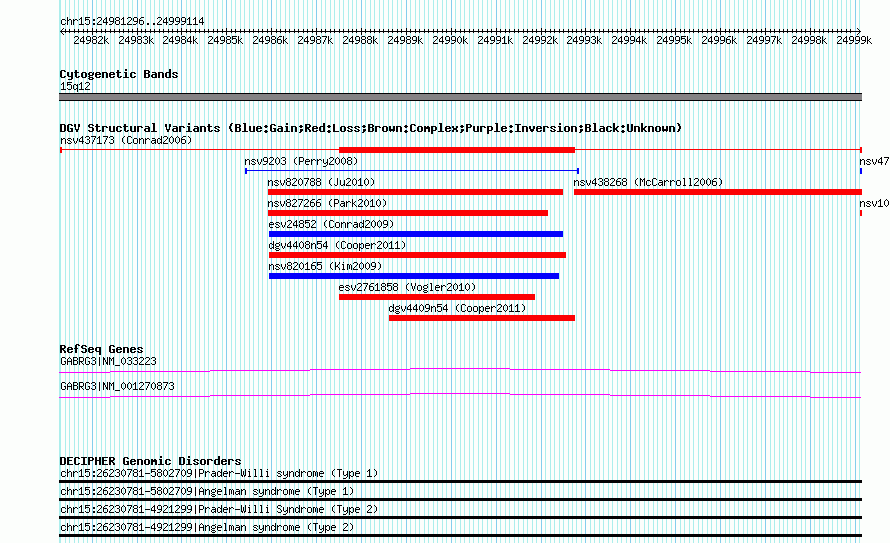Click the gray 15q12 cytogenetic band bar
This screenshot has width=890, height=543.
pyautogui.click(x=460, y=97)
